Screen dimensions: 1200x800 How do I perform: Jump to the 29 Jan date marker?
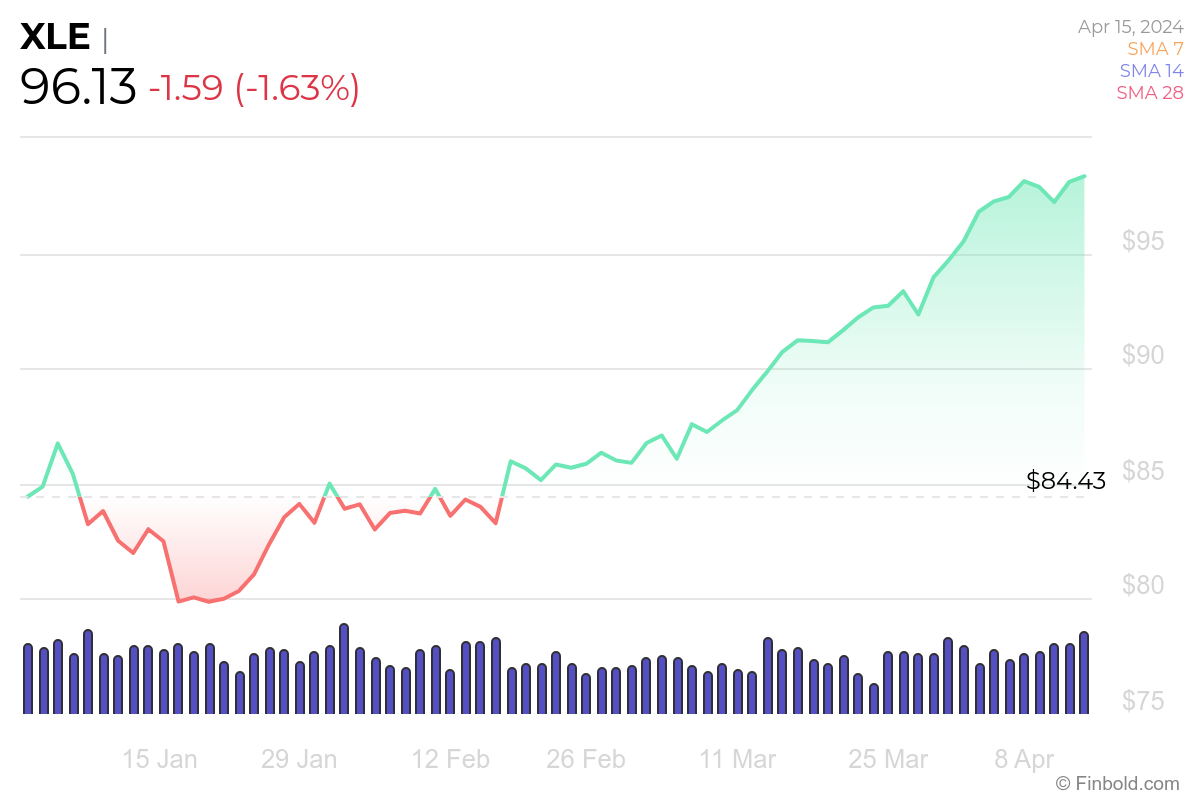[299, 759]
